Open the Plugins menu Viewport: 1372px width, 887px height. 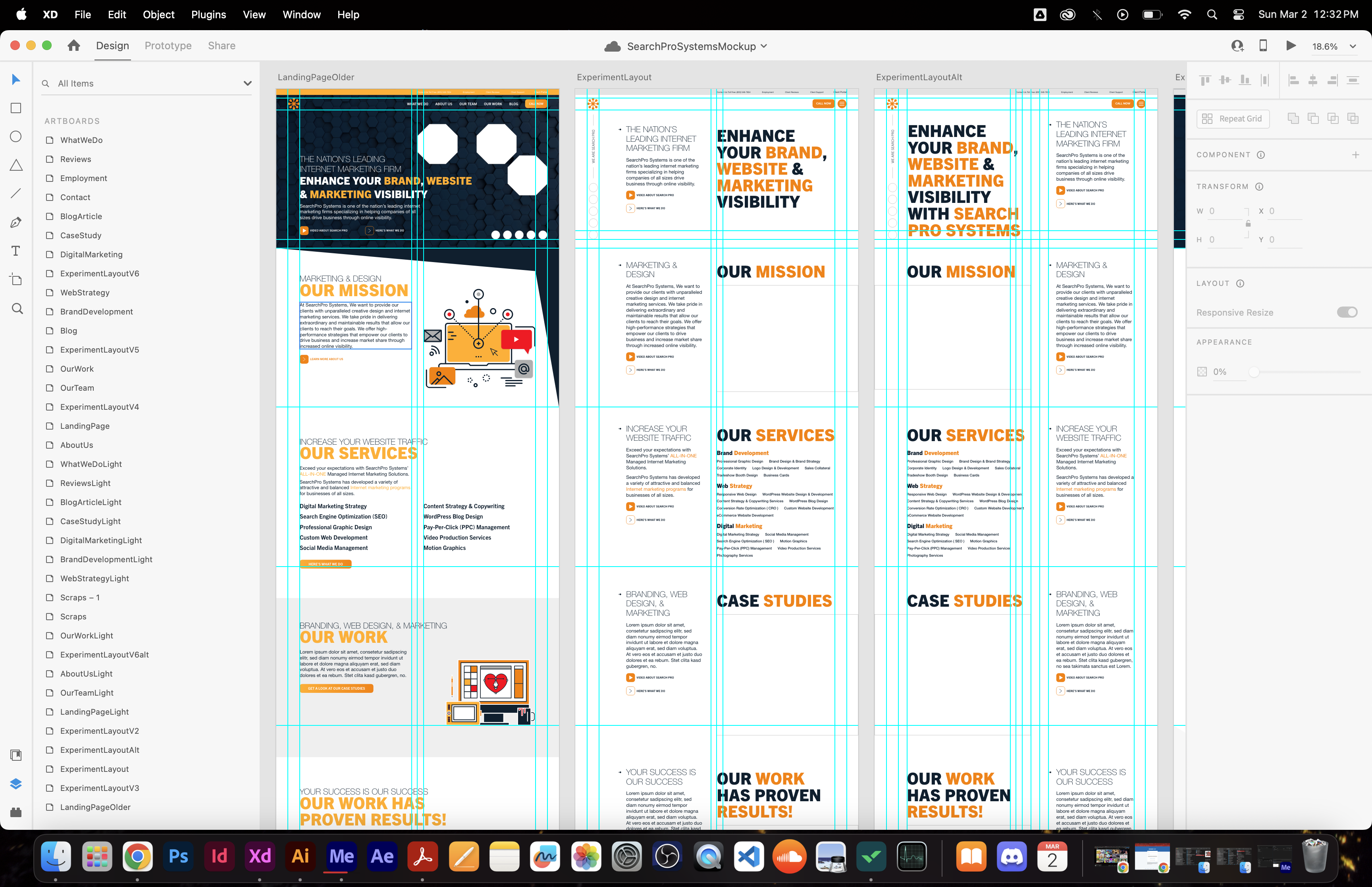pos(208,14)
